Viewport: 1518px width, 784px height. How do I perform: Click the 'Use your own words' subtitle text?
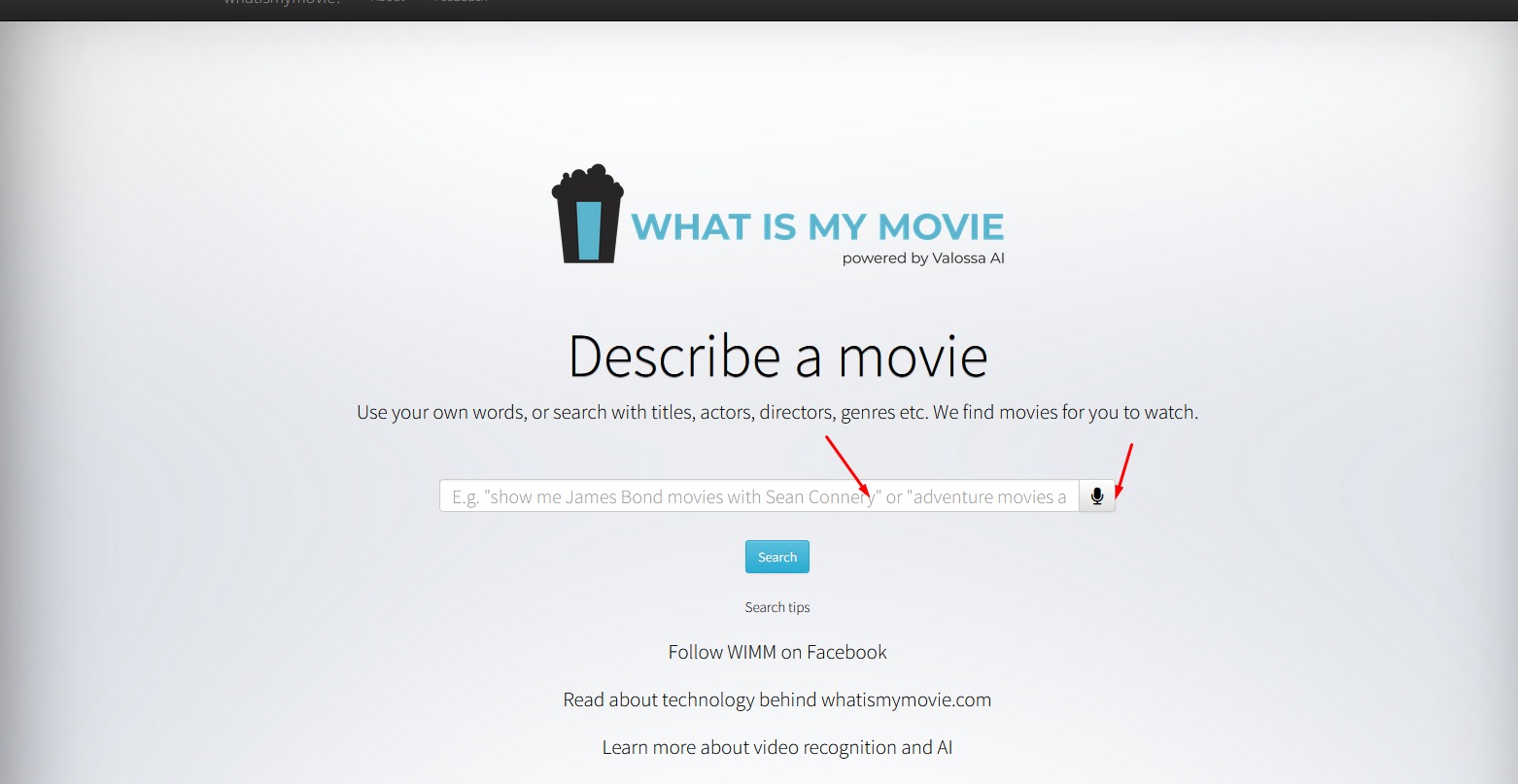pos(776,412)
